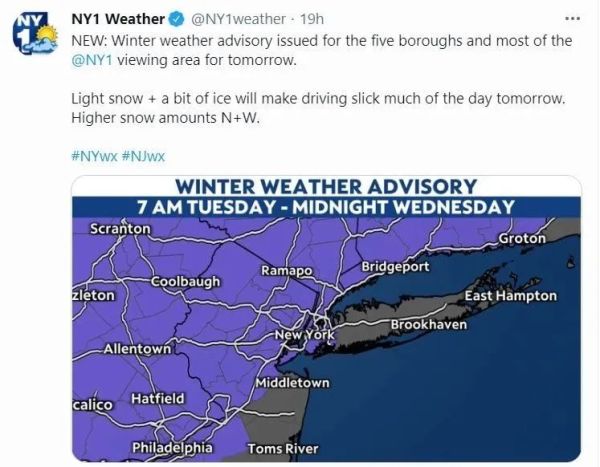
Task: Click the #NYwx hashtag
Action: coord(94,156)
